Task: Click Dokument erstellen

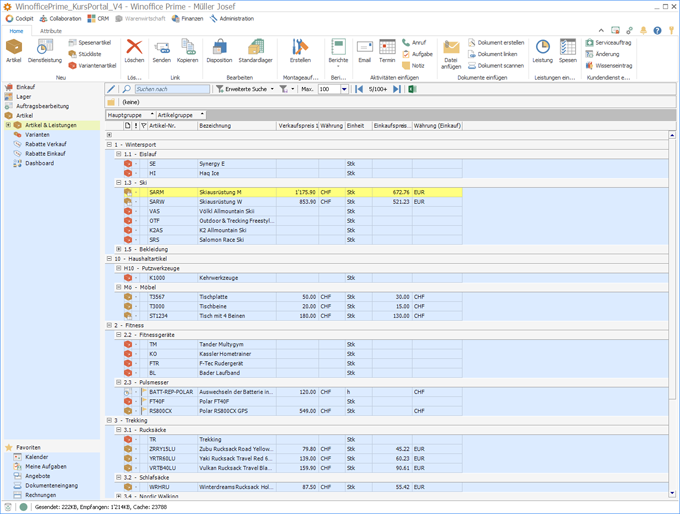Action: tap(496, 43)
